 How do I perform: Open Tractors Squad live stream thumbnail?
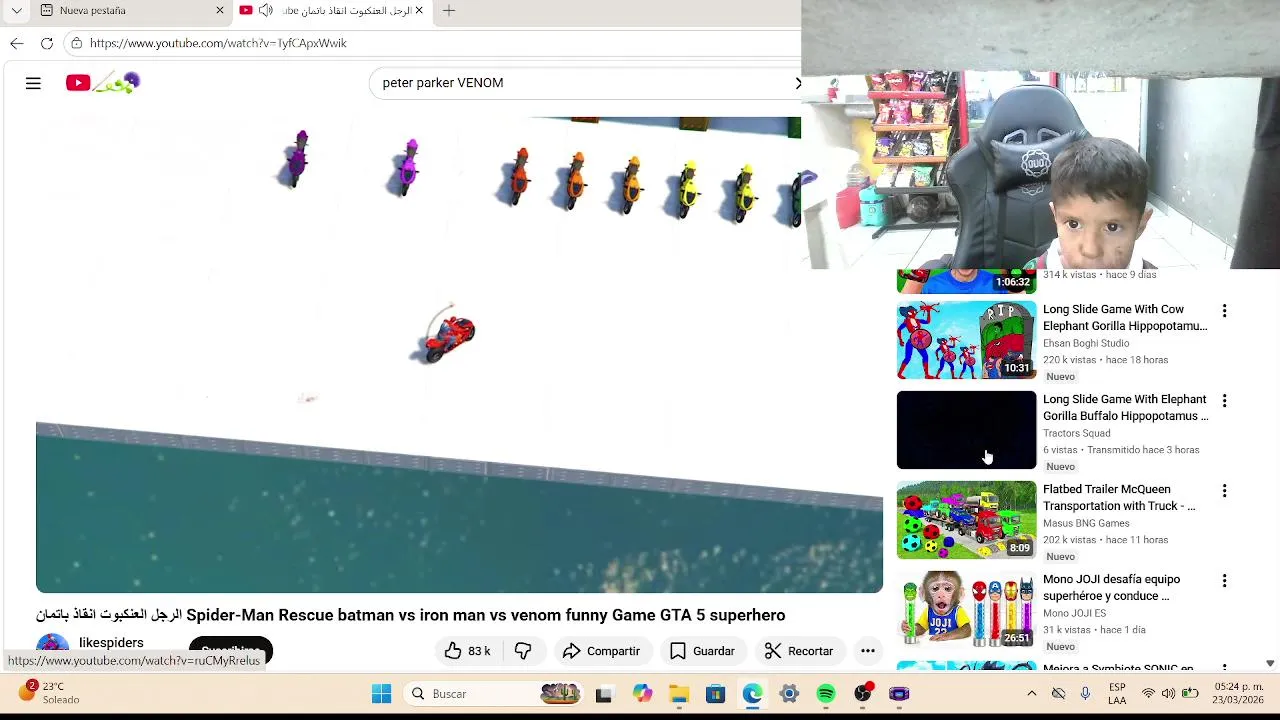966,430
